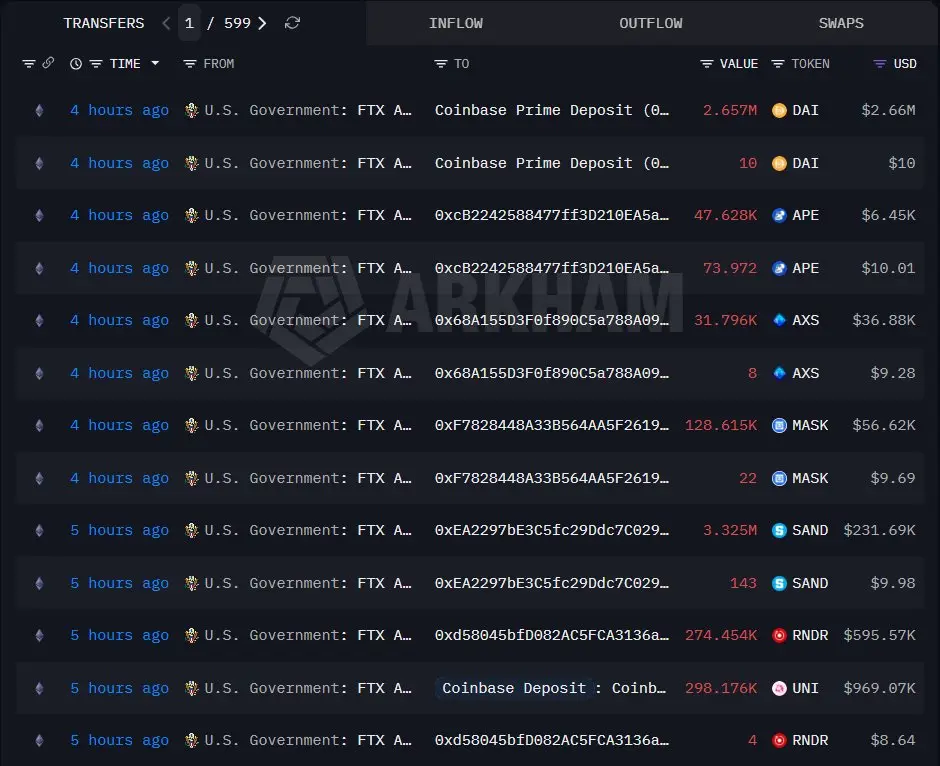
Task: Click the MASK token icon in the 128.615K row
Action: (x=779, y=426)
